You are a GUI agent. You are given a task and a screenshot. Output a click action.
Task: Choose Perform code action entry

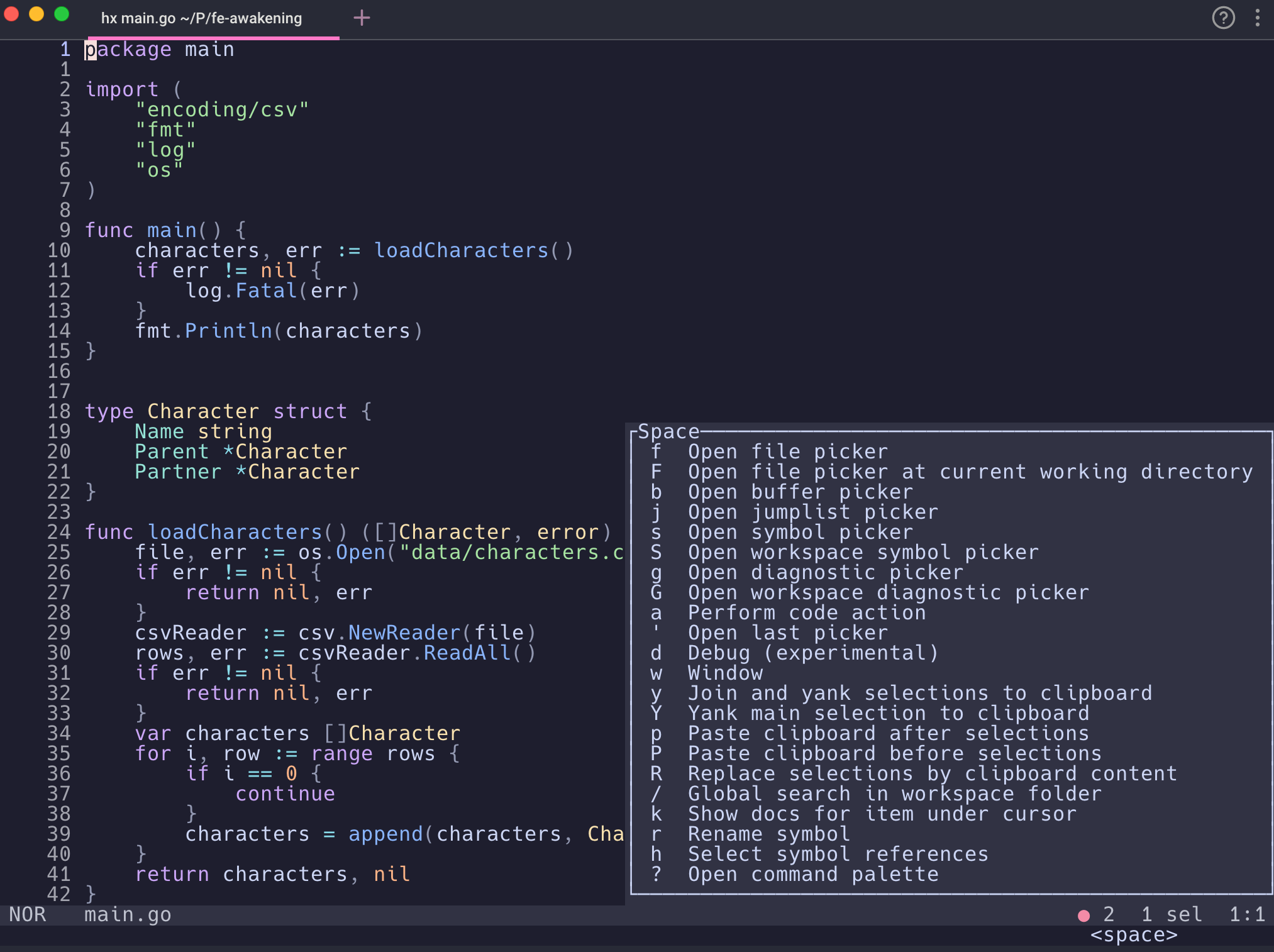click(x=806, y=612)
